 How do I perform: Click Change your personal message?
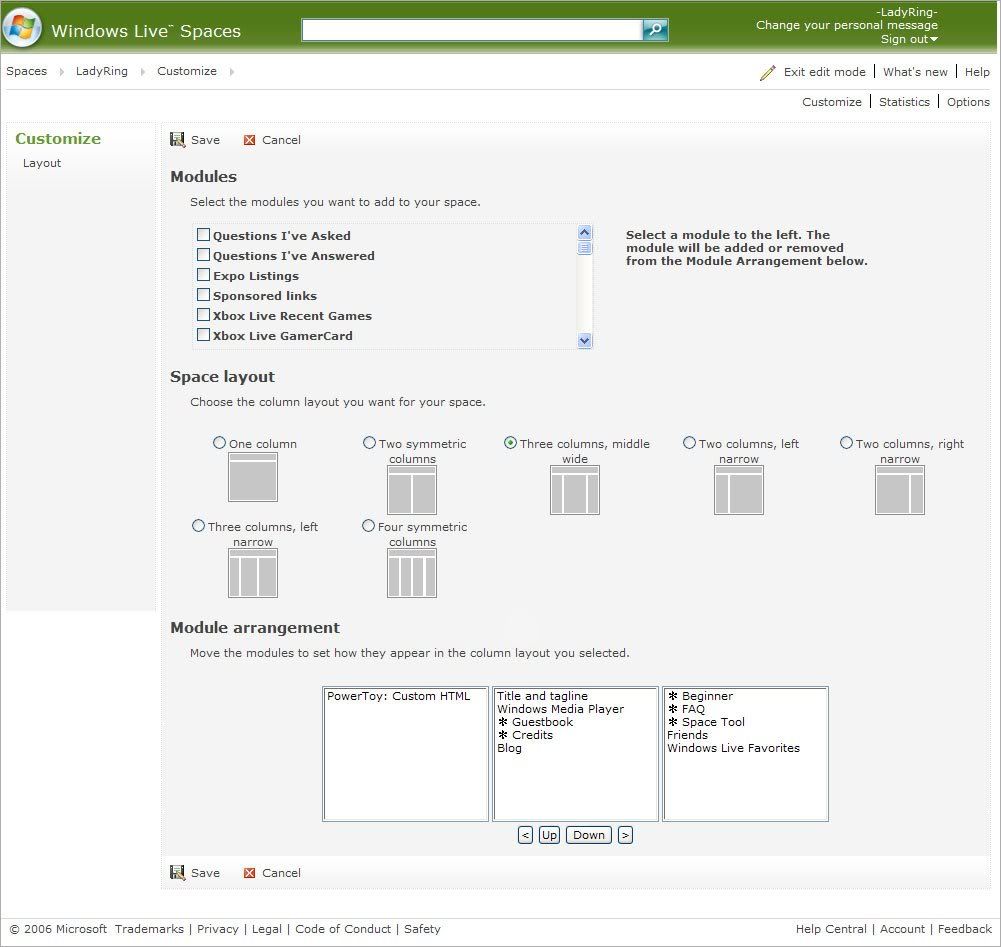tap(847, 25)
